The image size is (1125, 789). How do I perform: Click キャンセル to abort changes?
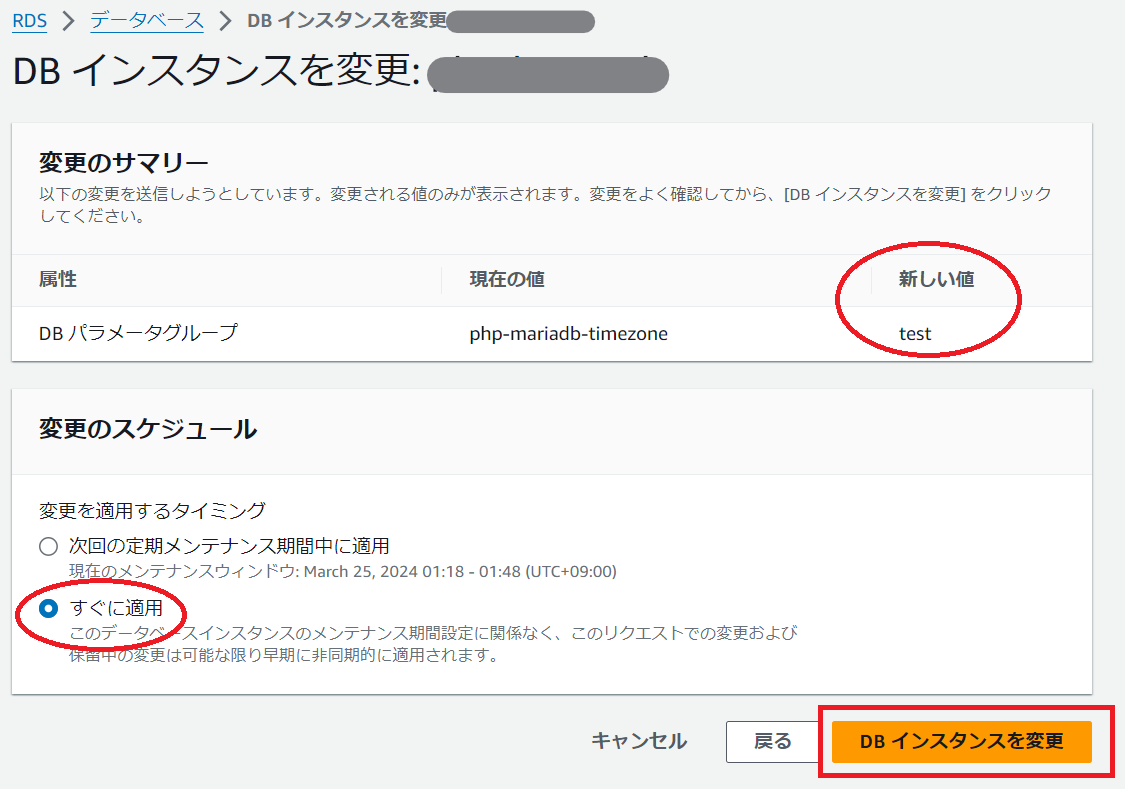[x=638, y=742]
